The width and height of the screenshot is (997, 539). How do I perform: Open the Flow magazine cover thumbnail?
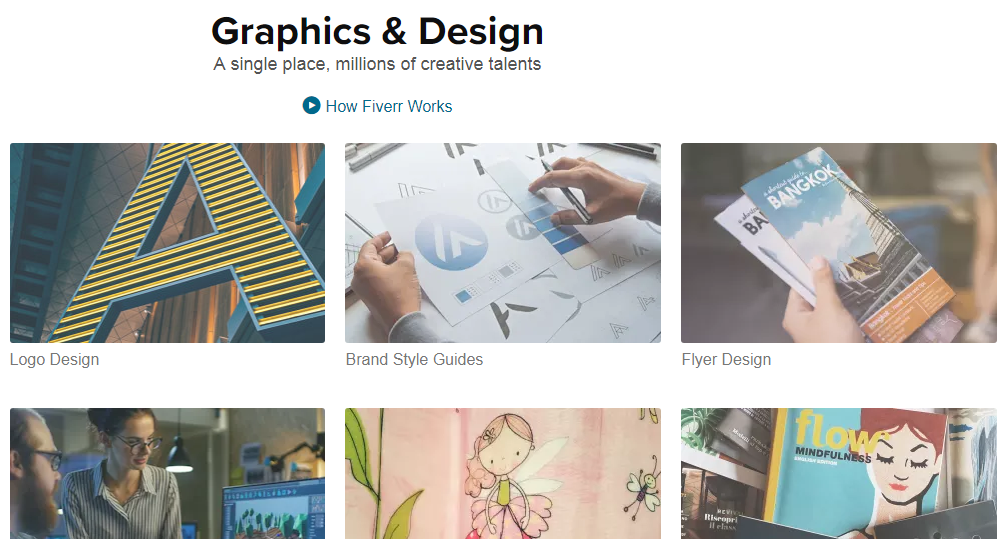tap(838, 473)
